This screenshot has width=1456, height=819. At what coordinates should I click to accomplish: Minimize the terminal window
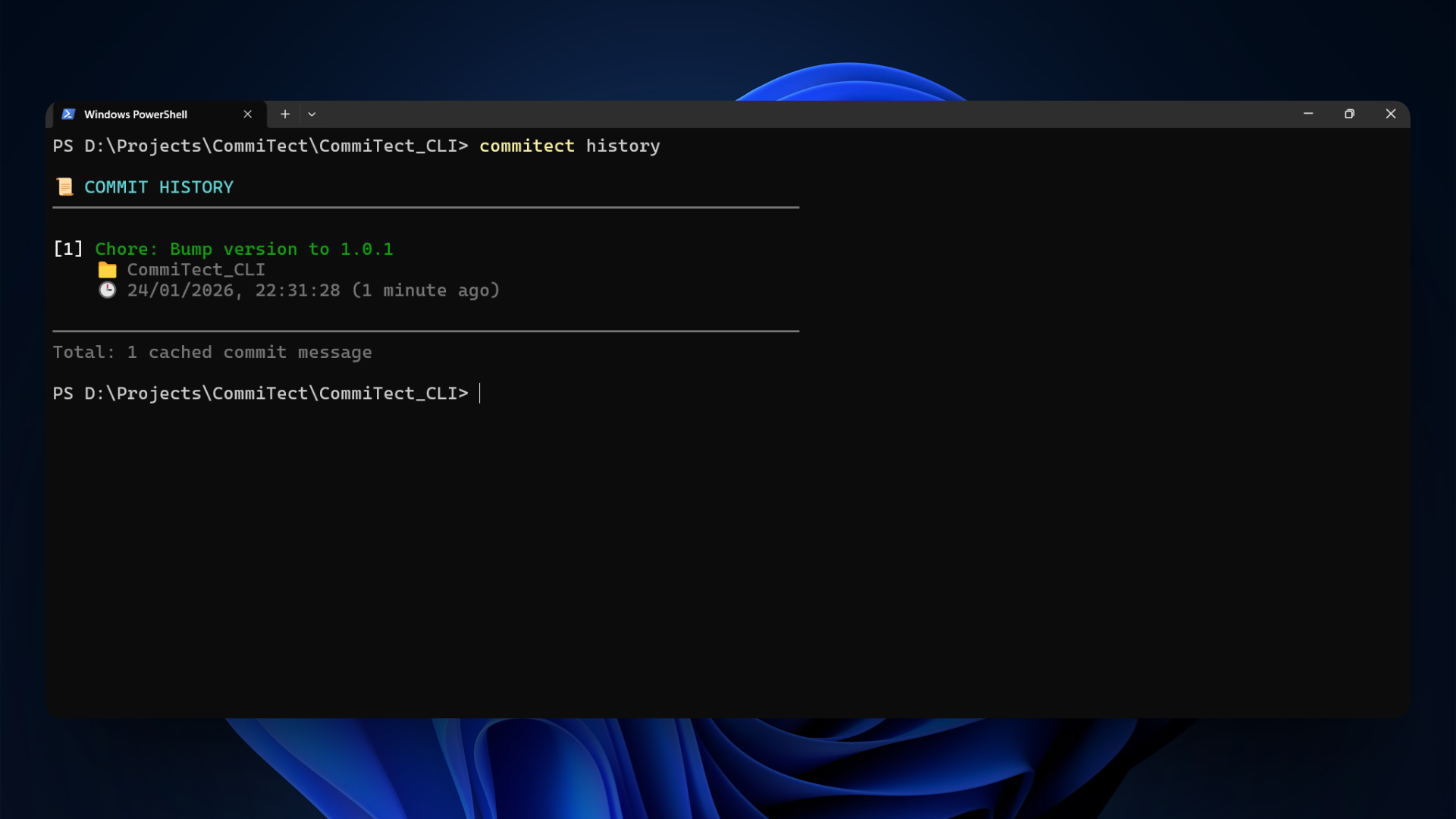[x=1308, y=114]
